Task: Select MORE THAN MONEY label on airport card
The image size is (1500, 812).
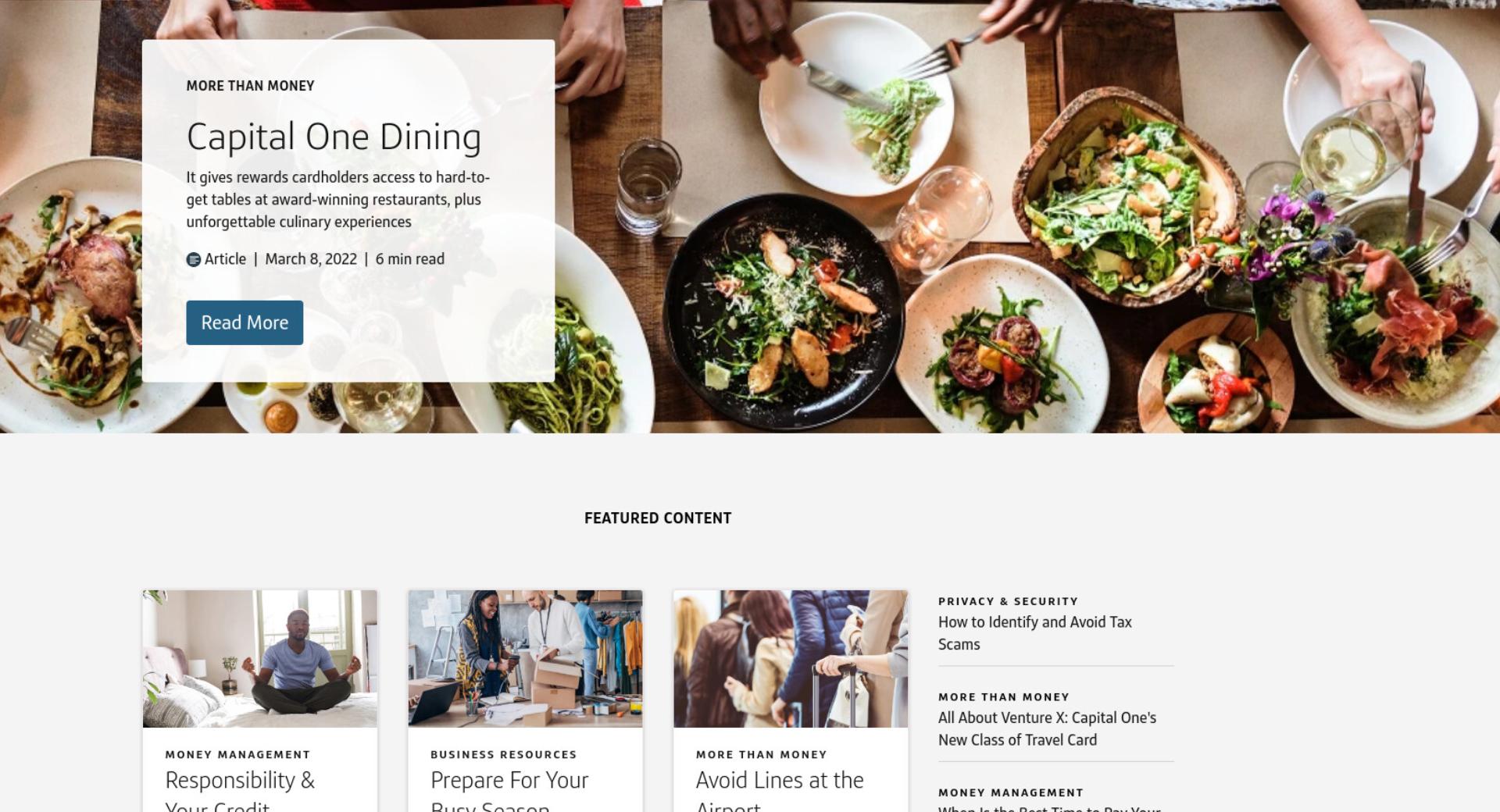Action: click(x=762, y=754)
